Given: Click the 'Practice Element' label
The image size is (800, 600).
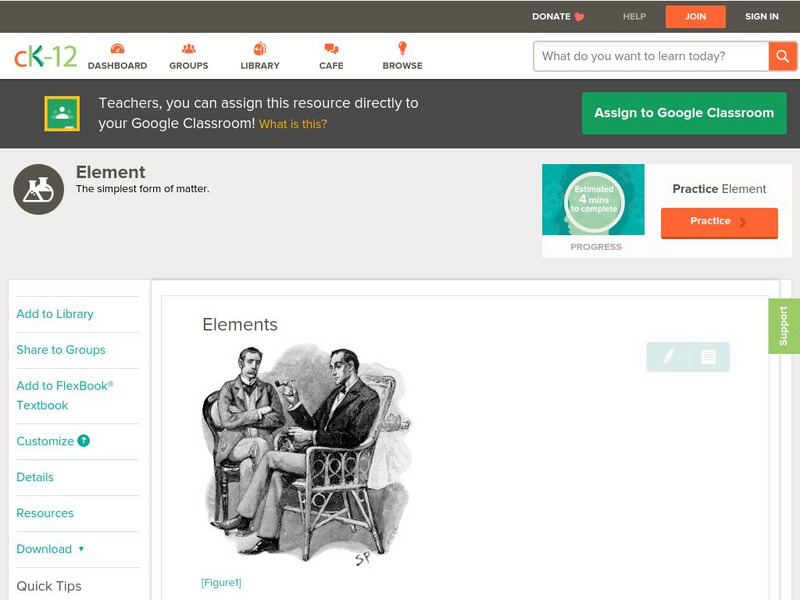Looking at the screenshot, I should [719, 189].
